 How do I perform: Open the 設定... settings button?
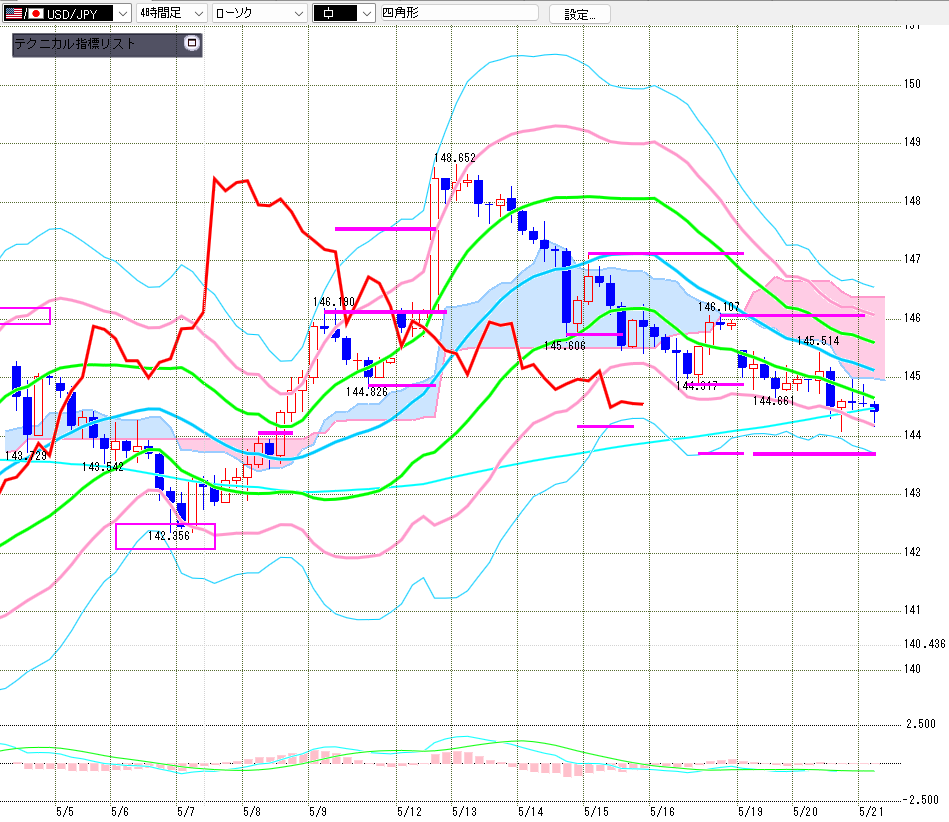click(579, 14)
